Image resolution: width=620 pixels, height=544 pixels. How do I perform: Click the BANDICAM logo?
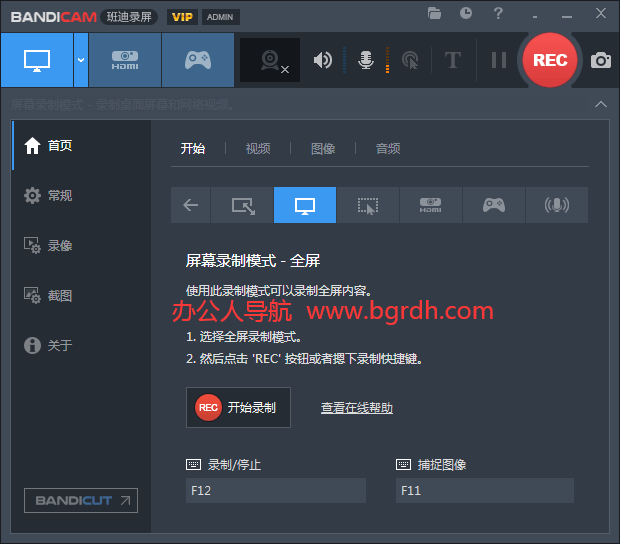coord(53,17)
